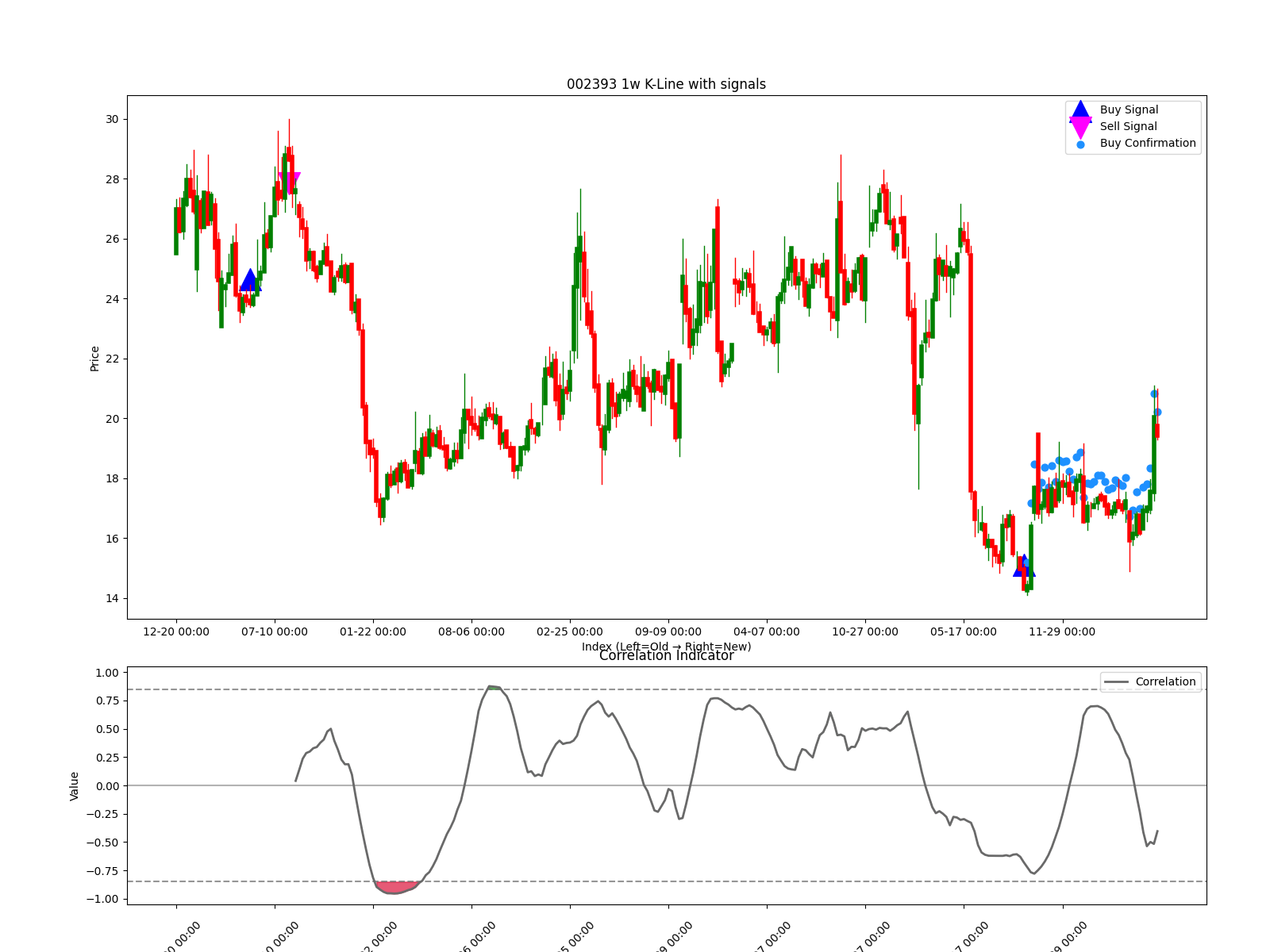The image size is (1270, 952).
Task: Click the correlation axis tick label 0.00
Action: click(x=106, y=785)
